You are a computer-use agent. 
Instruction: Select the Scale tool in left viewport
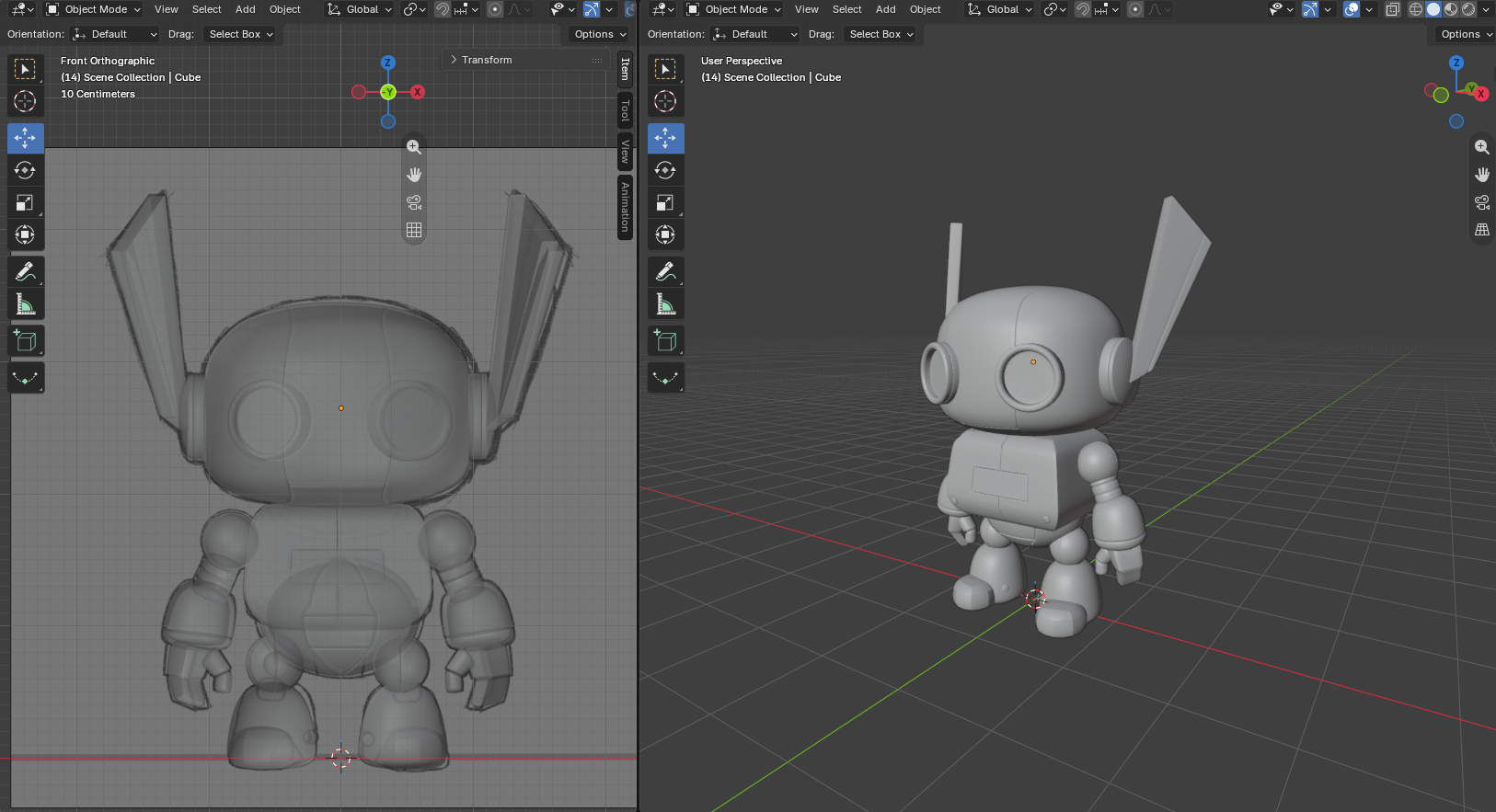[x=25, y=202]
